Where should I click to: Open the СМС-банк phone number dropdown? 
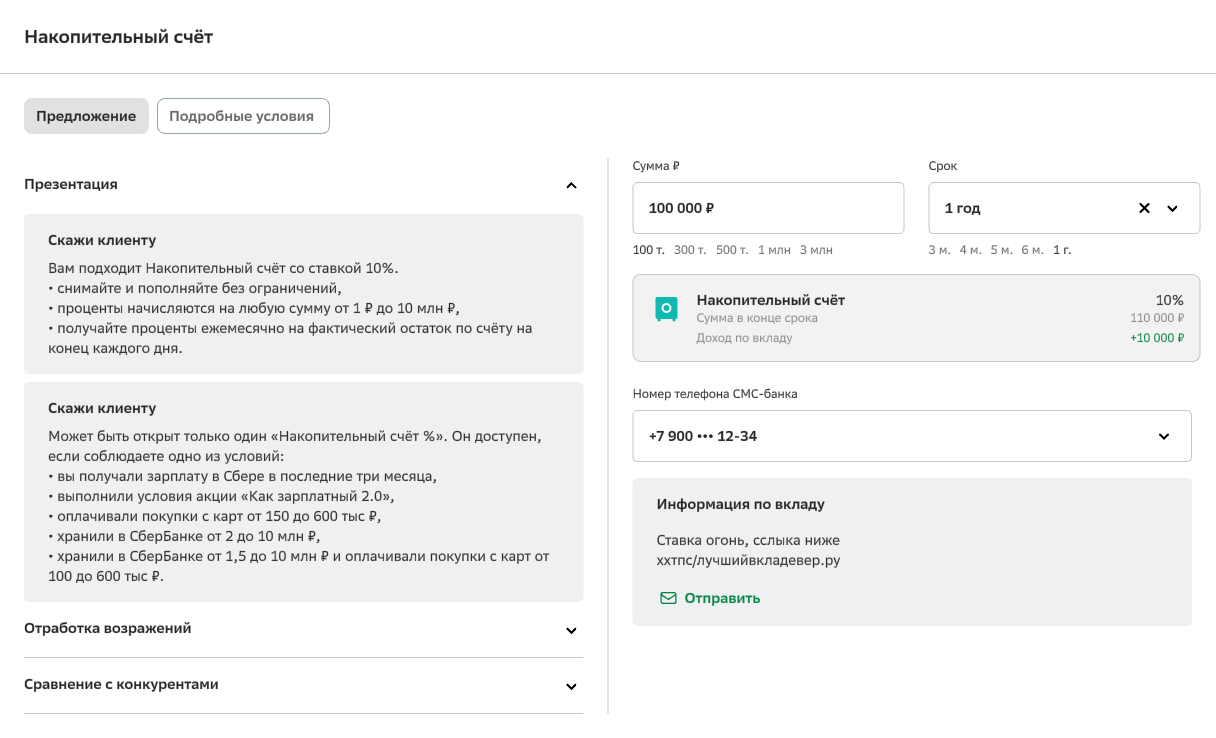click(1164, 436)
